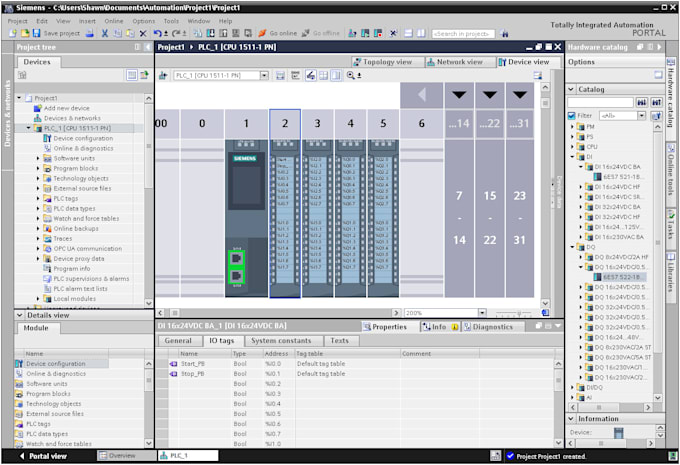The height and width of the screenshot is (465, 680).
Task: Click the Online & diagnostics icon in project tree
Action: pyautogui.click(x=47, y=148)
